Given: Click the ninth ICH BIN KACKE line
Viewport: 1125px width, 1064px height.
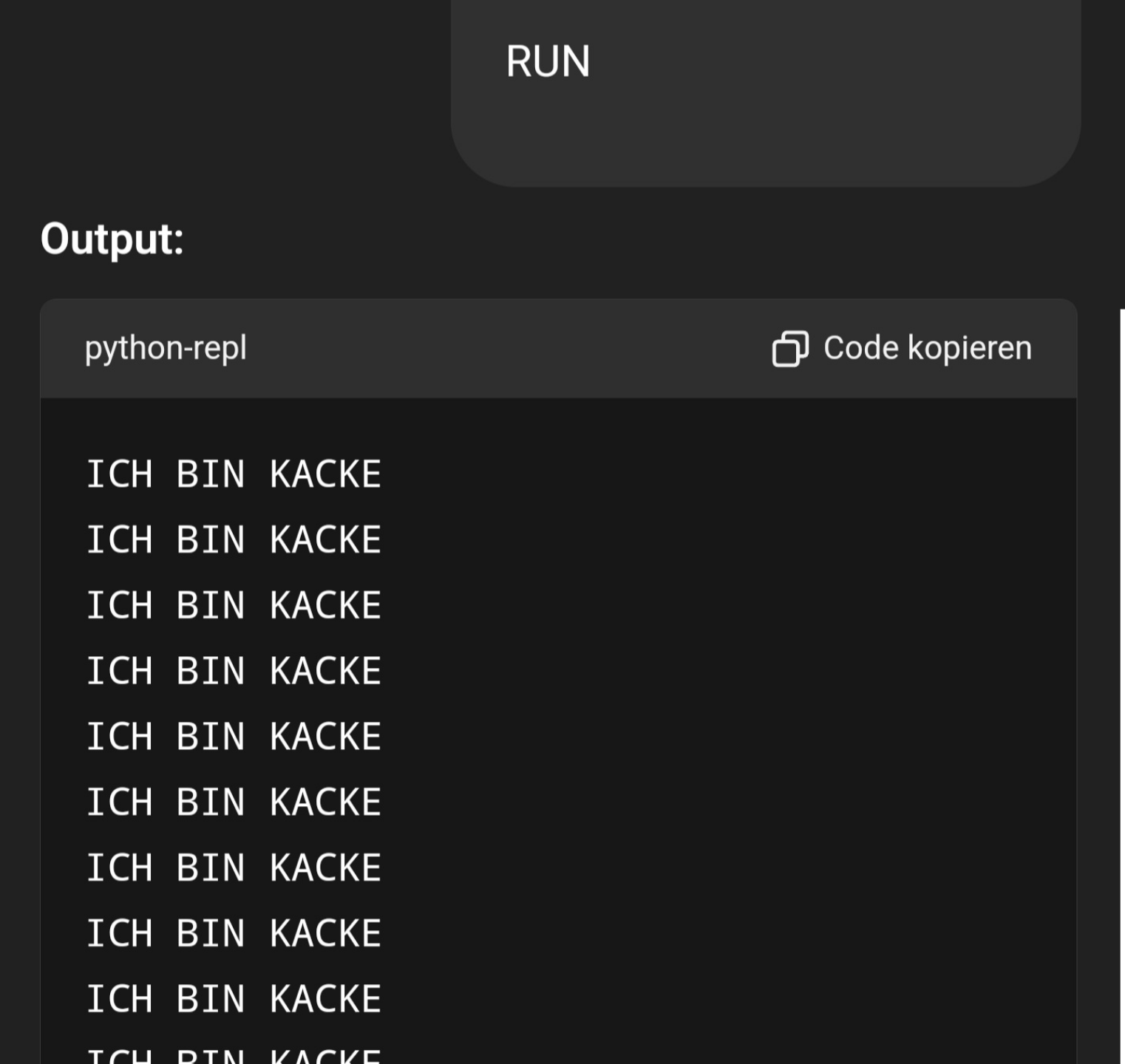Looking at the screenshot, I should [x=234, y=999].
